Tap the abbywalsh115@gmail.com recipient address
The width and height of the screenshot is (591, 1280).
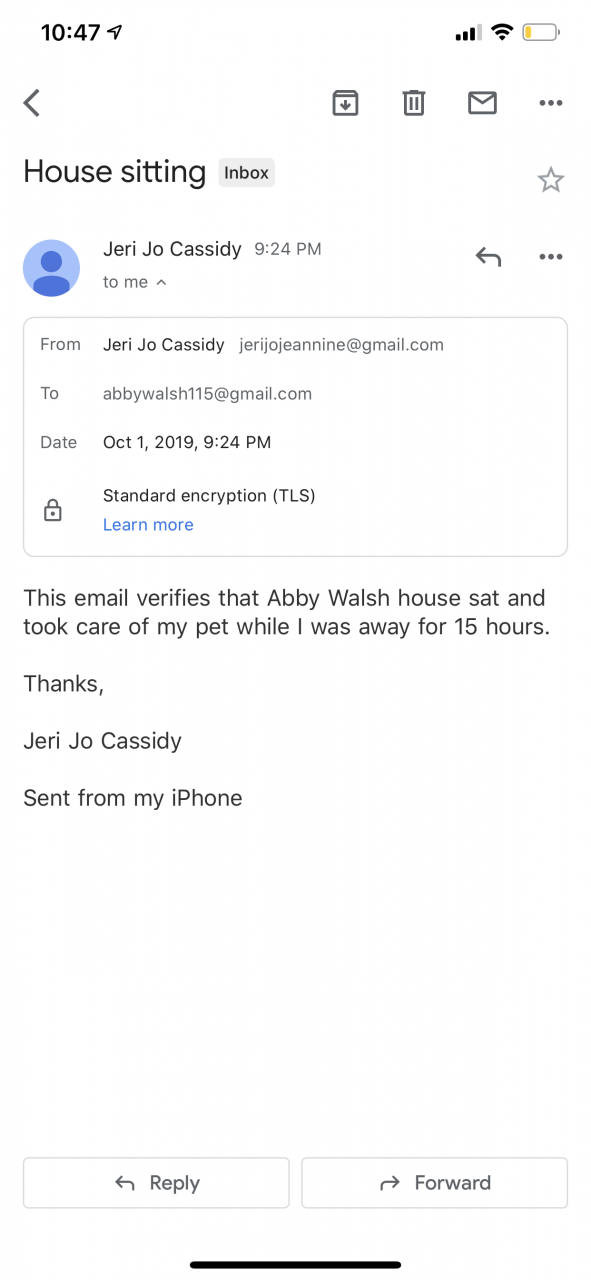pos(207,393)
